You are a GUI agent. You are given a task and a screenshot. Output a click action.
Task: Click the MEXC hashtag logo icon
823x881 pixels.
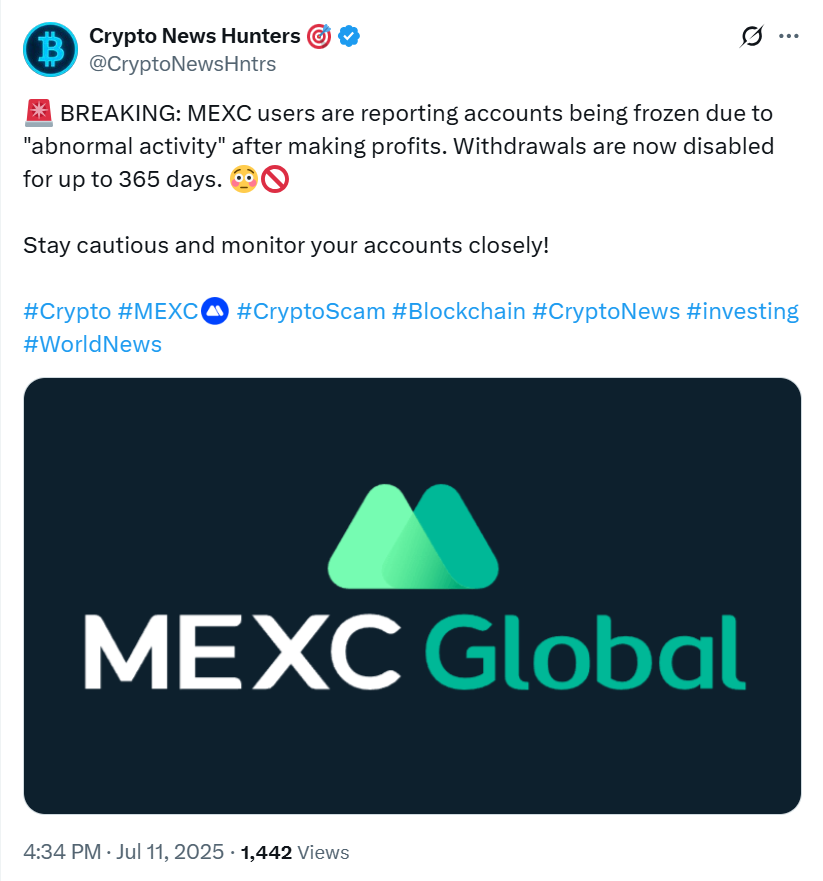[215, 312]
